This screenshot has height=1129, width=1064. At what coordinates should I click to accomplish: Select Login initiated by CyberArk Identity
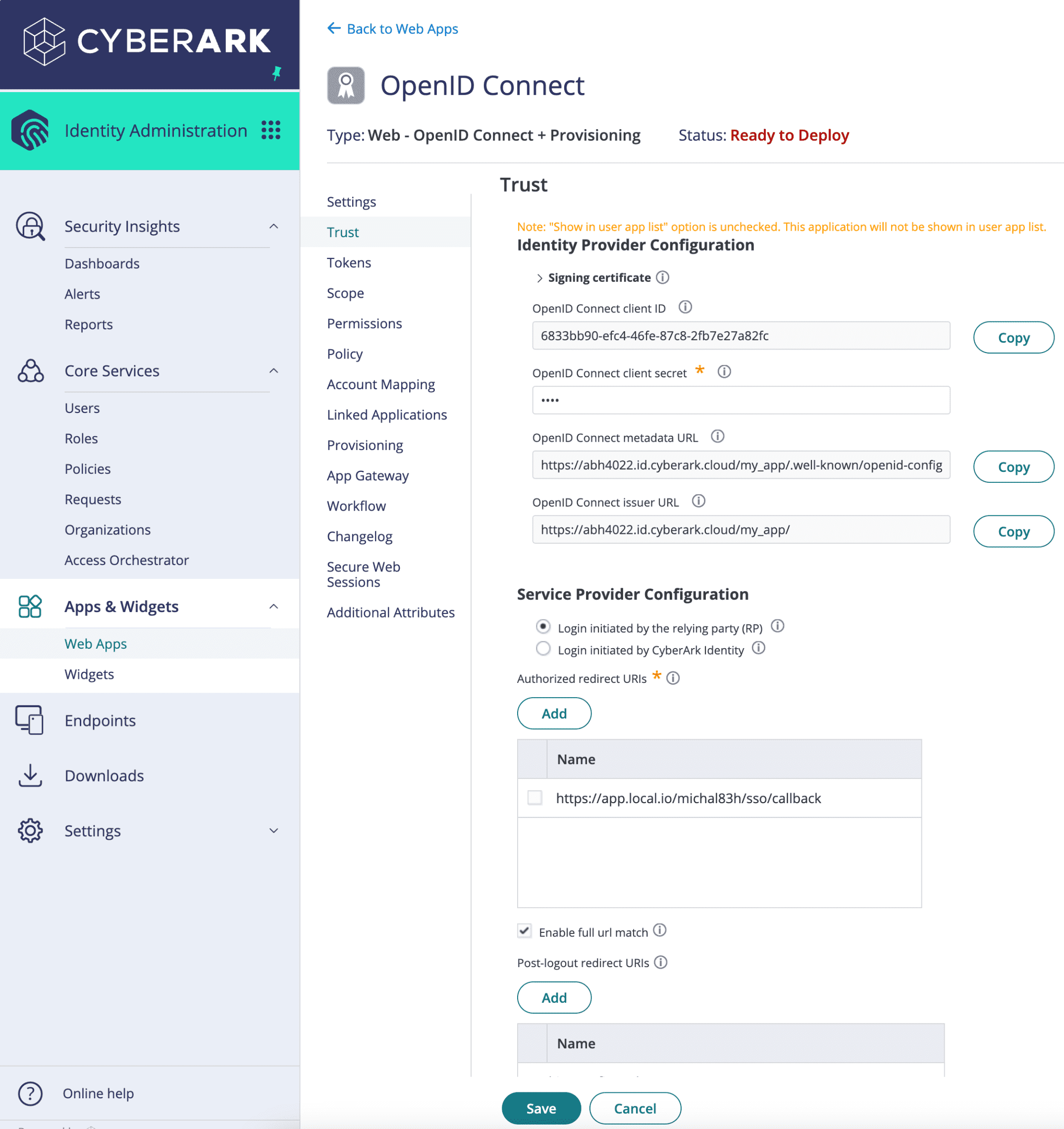point(543,649)
